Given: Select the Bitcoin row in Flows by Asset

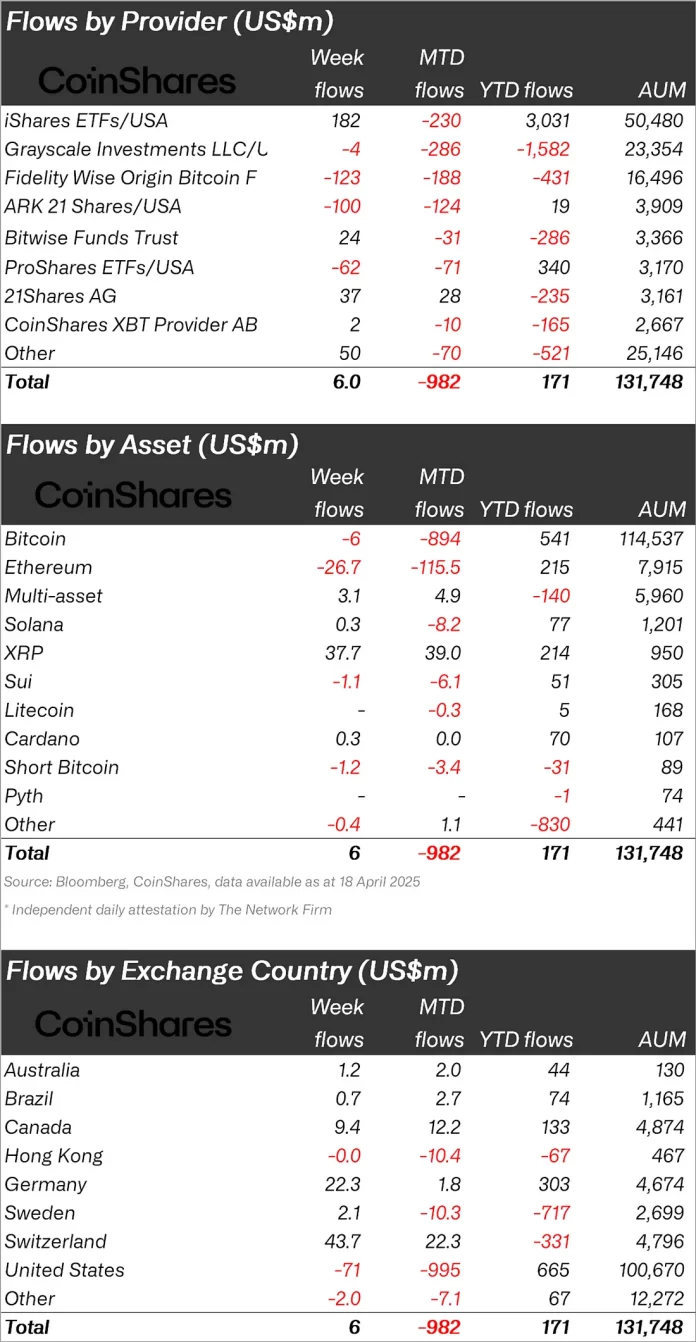Looking at the screenshot, I should [x=37, y=539].
